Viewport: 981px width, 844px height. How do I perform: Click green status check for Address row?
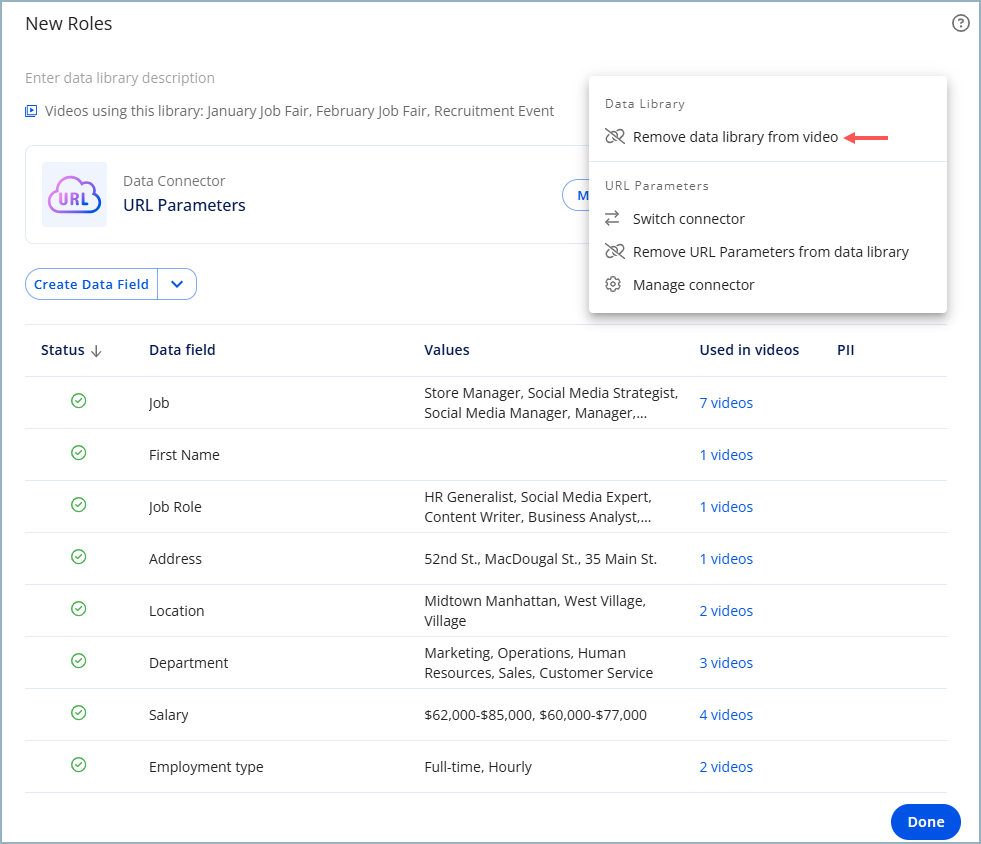pyautogui.click(x=78, y=556)
